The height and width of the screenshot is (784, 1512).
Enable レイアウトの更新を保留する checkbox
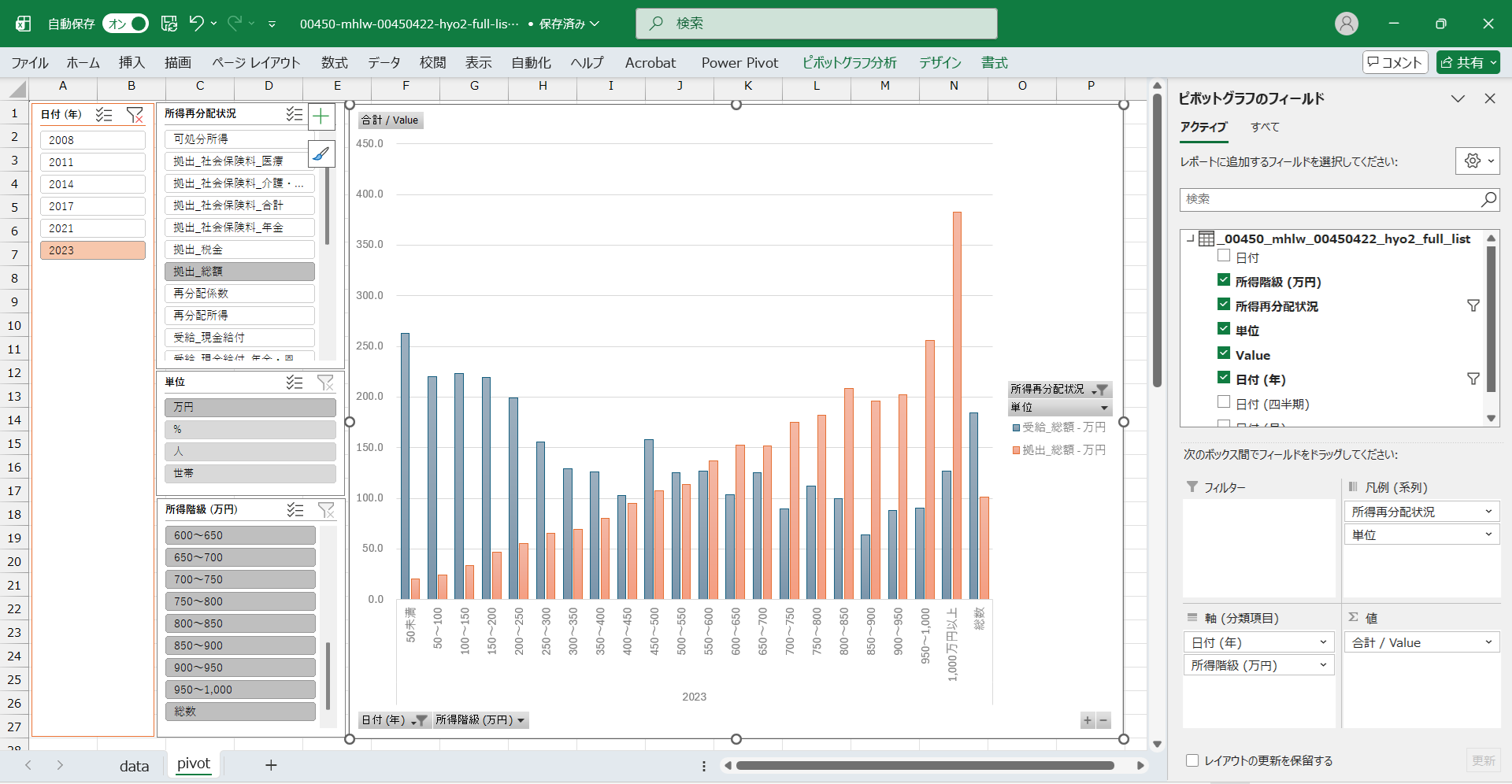(1192, 760)
